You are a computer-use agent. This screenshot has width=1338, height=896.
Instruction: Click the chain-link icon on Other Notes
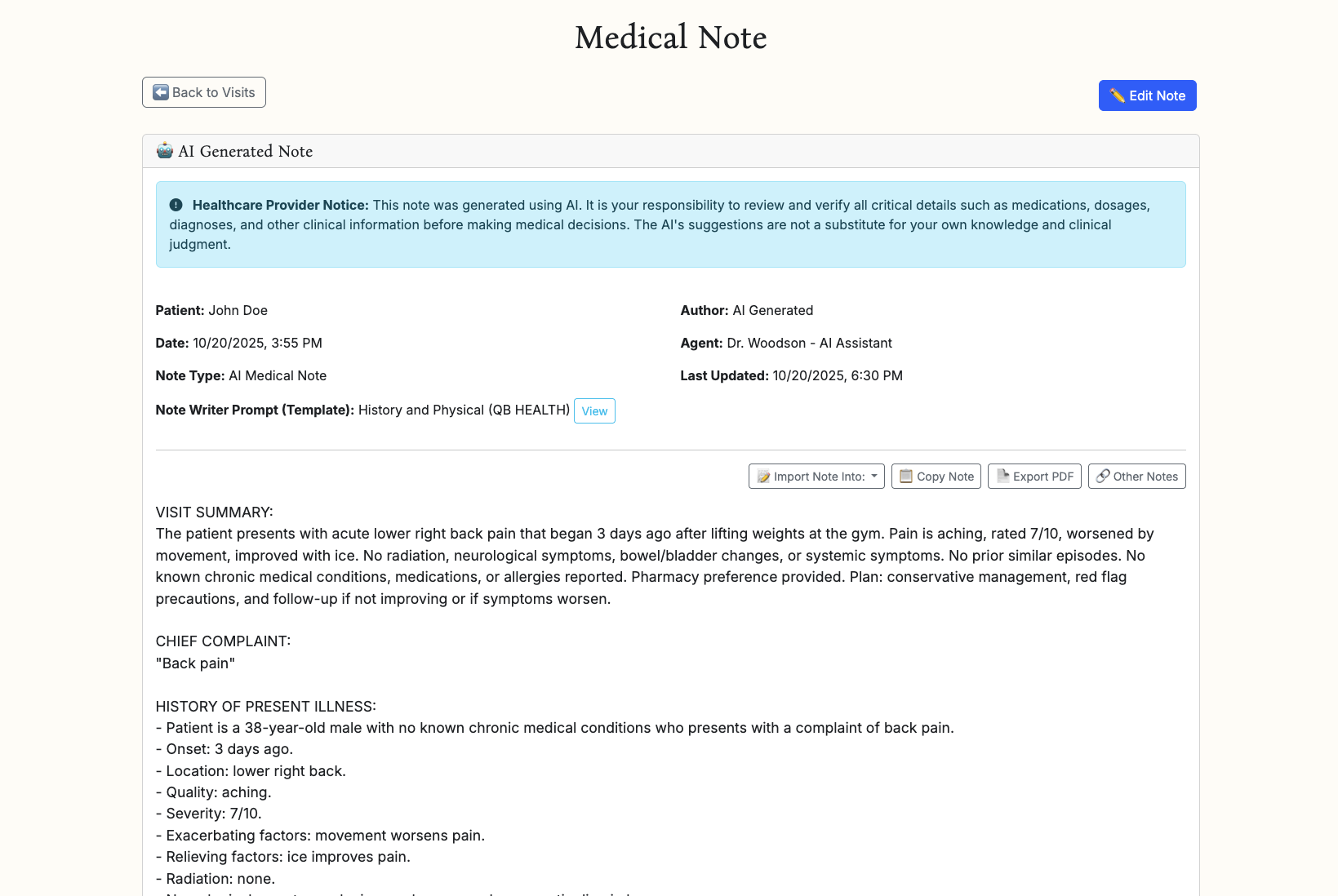(x=1102, y=476)
